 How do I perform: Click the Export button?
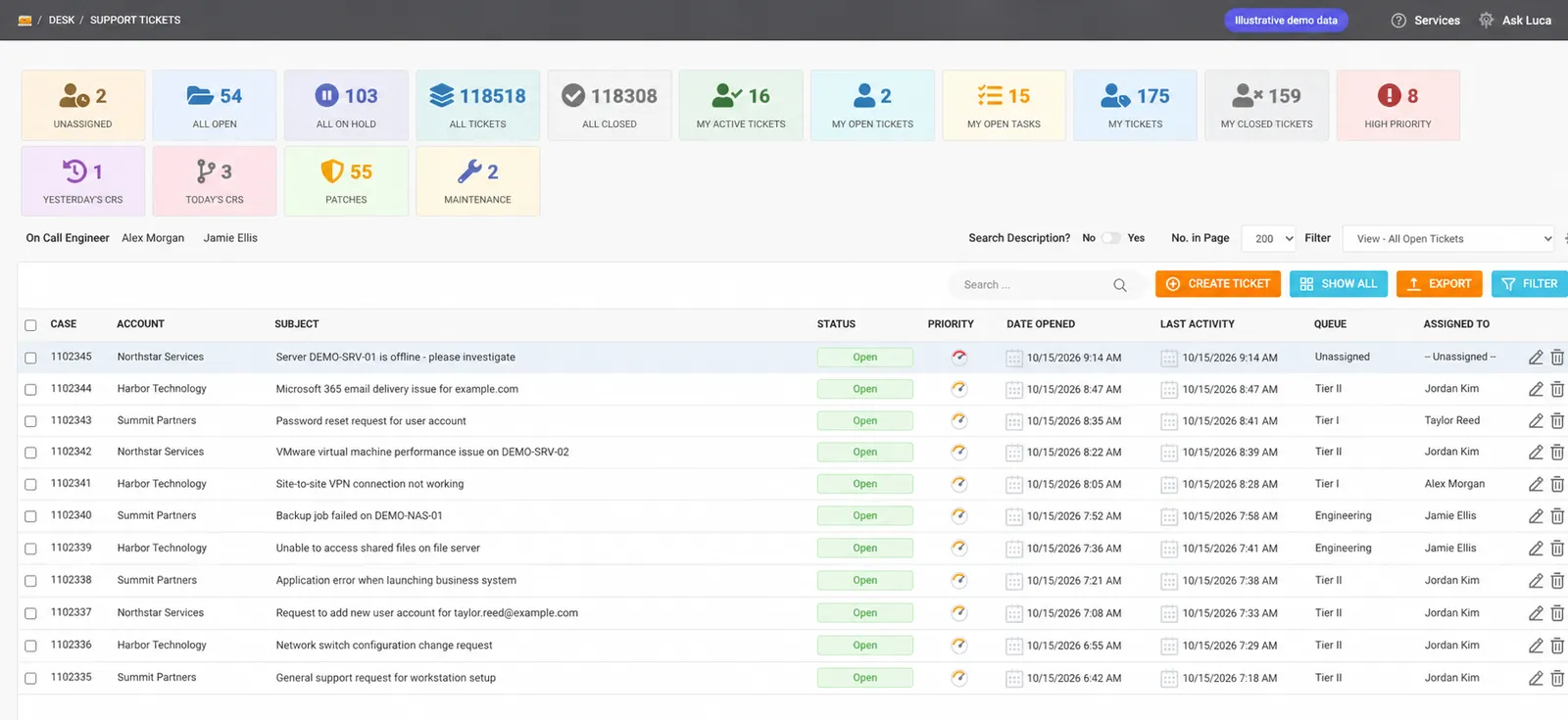coord(1440,284)
